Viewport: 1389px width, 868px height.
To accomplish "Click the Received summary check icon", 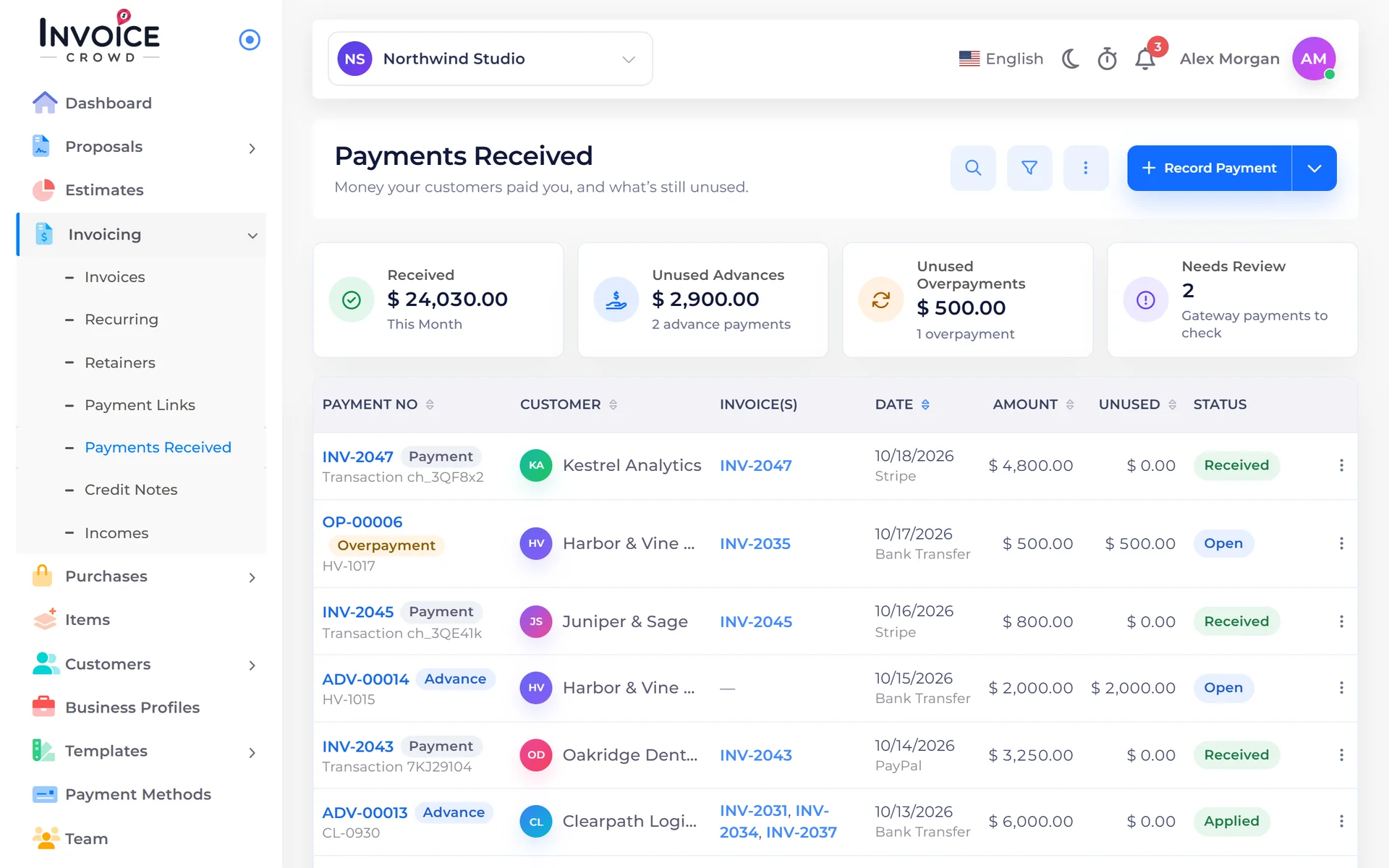I will pyautogui.click(x=352, y=299).
